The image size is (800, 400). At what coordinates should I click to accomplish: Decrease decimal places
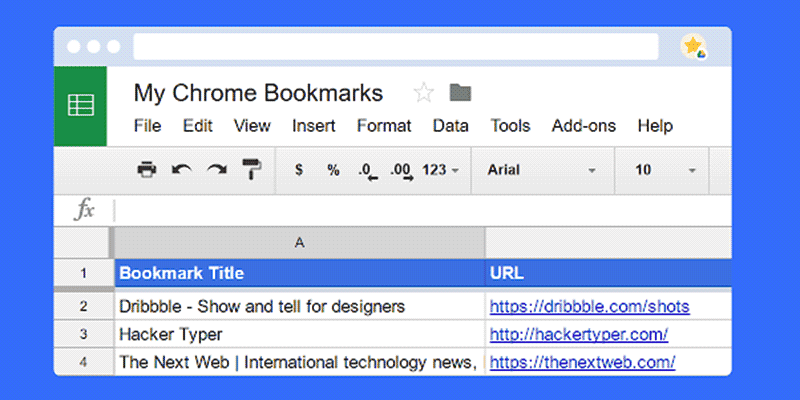point(368,171)
